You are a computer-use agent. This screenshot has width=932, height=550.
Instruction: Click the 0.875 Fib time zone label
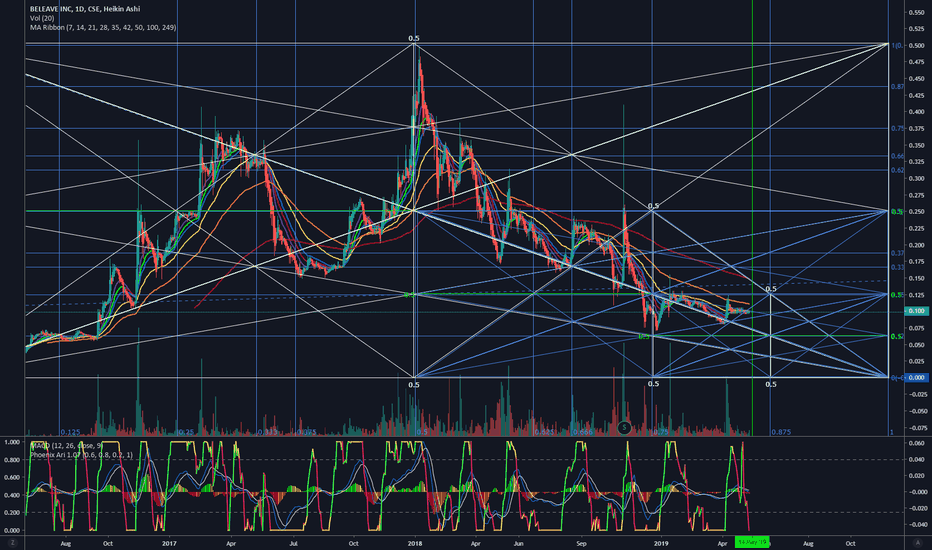(781, 432)
